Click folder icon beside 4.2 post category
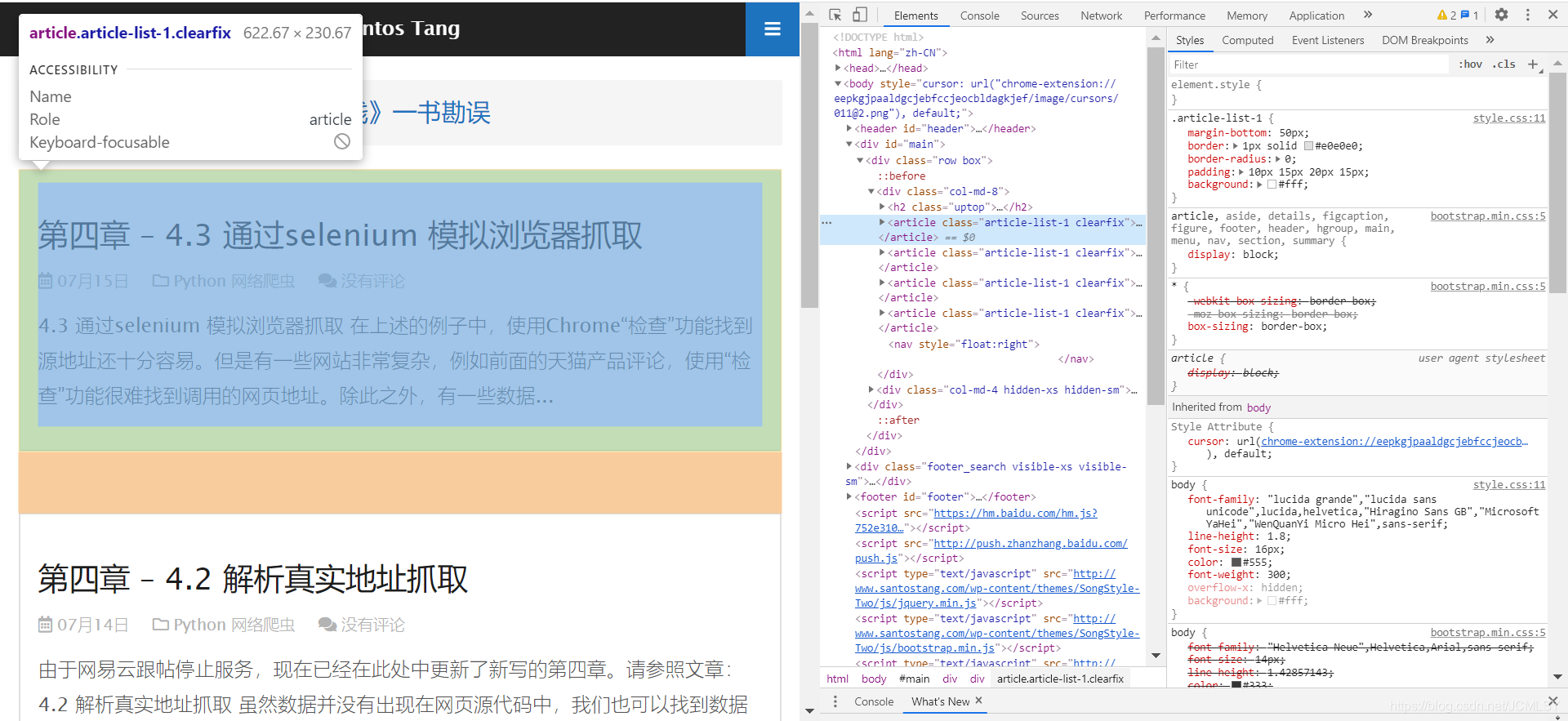Image resolution: width=1568 pixels, height=721 pixels. (x=161, y=625)
